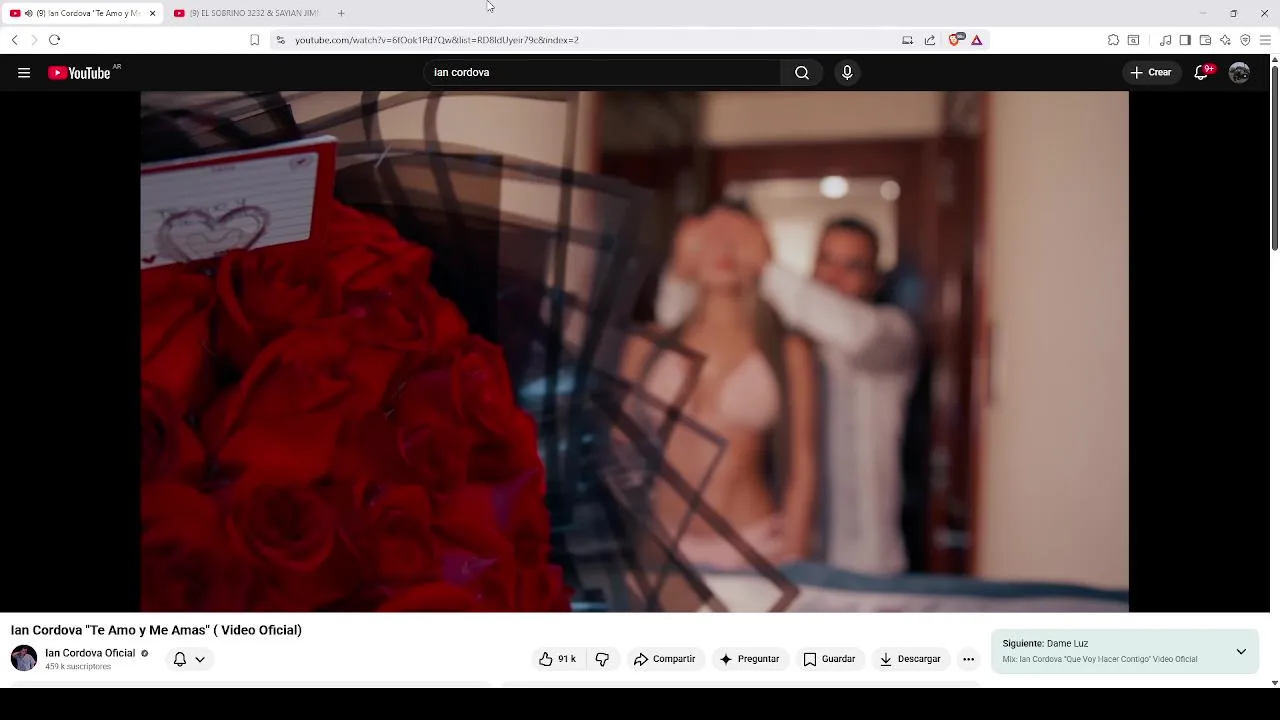Click the search magnifier button
The height and width of the screenshot is (720, 1280).
coord(802,72)
